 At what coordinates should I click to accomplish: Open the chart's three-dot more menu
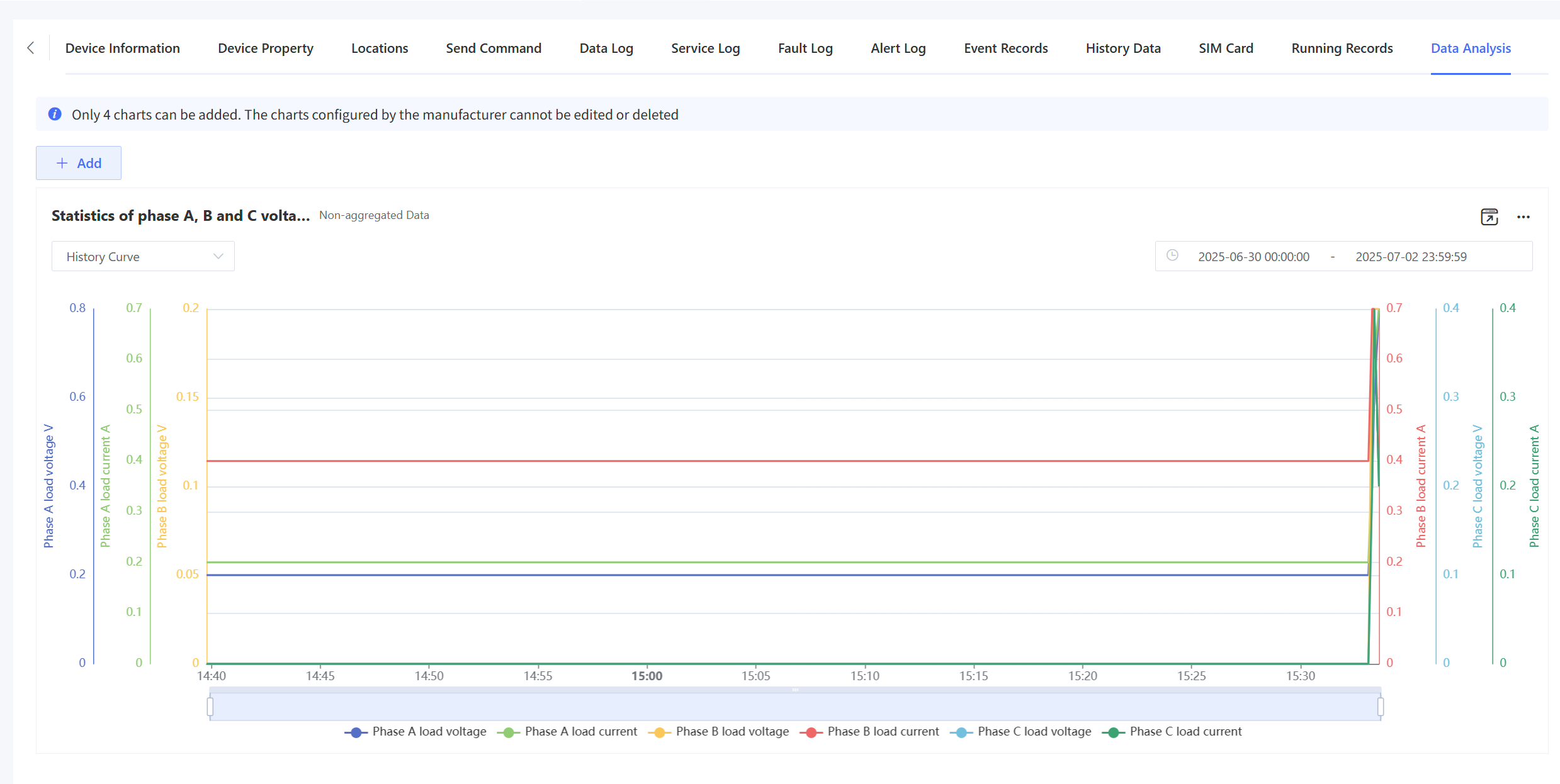[x=1523, y=217]
